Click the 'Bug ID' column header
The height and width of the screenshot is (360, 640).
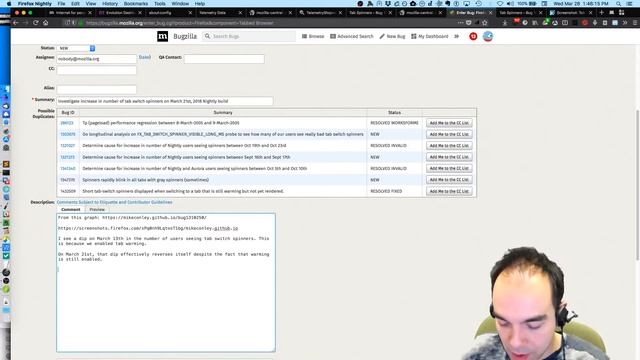point(68,112)
